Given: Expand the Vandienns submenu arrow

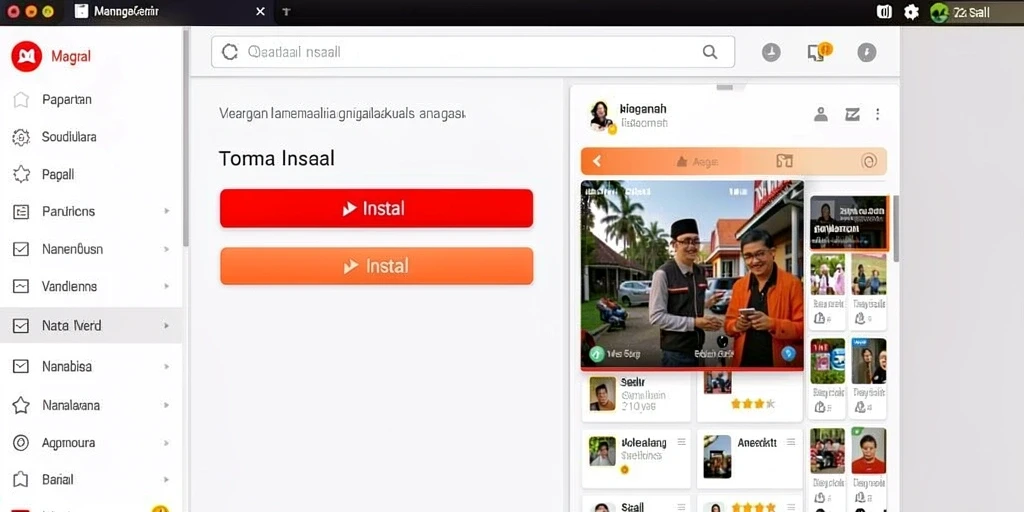Looking at the screenshot, I should click(x=167, y=286).
